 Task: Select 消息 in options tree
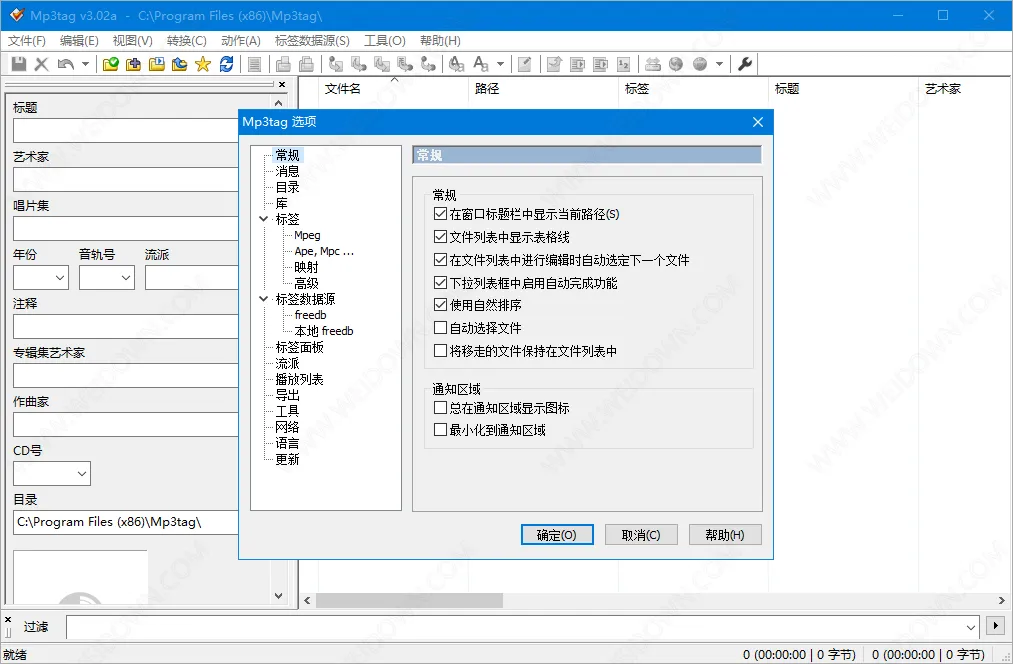pyautogui.click(x=287, y=171)
